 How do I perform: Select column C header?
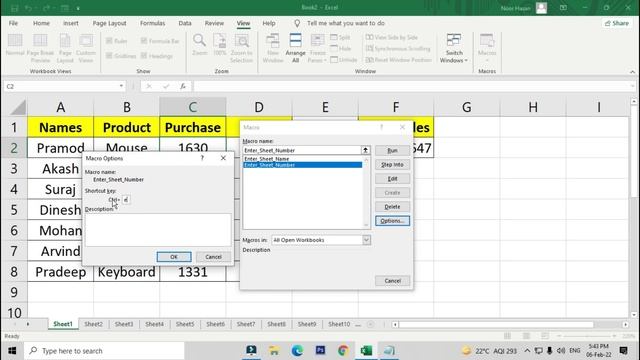pyautogui.click(x=193, y=107)
